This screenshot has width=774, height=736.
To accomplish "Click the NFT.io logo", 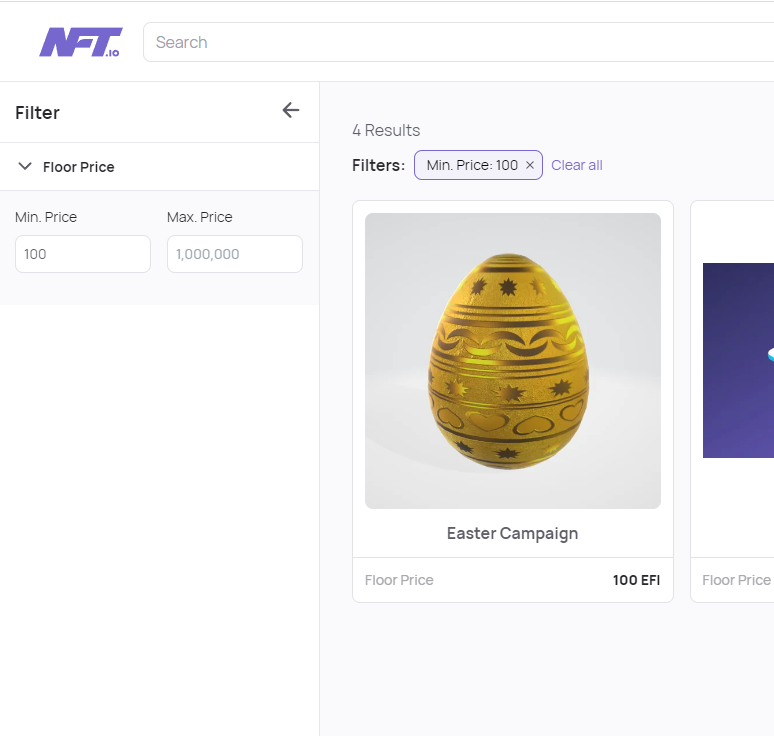I will [x=80, y=42].
